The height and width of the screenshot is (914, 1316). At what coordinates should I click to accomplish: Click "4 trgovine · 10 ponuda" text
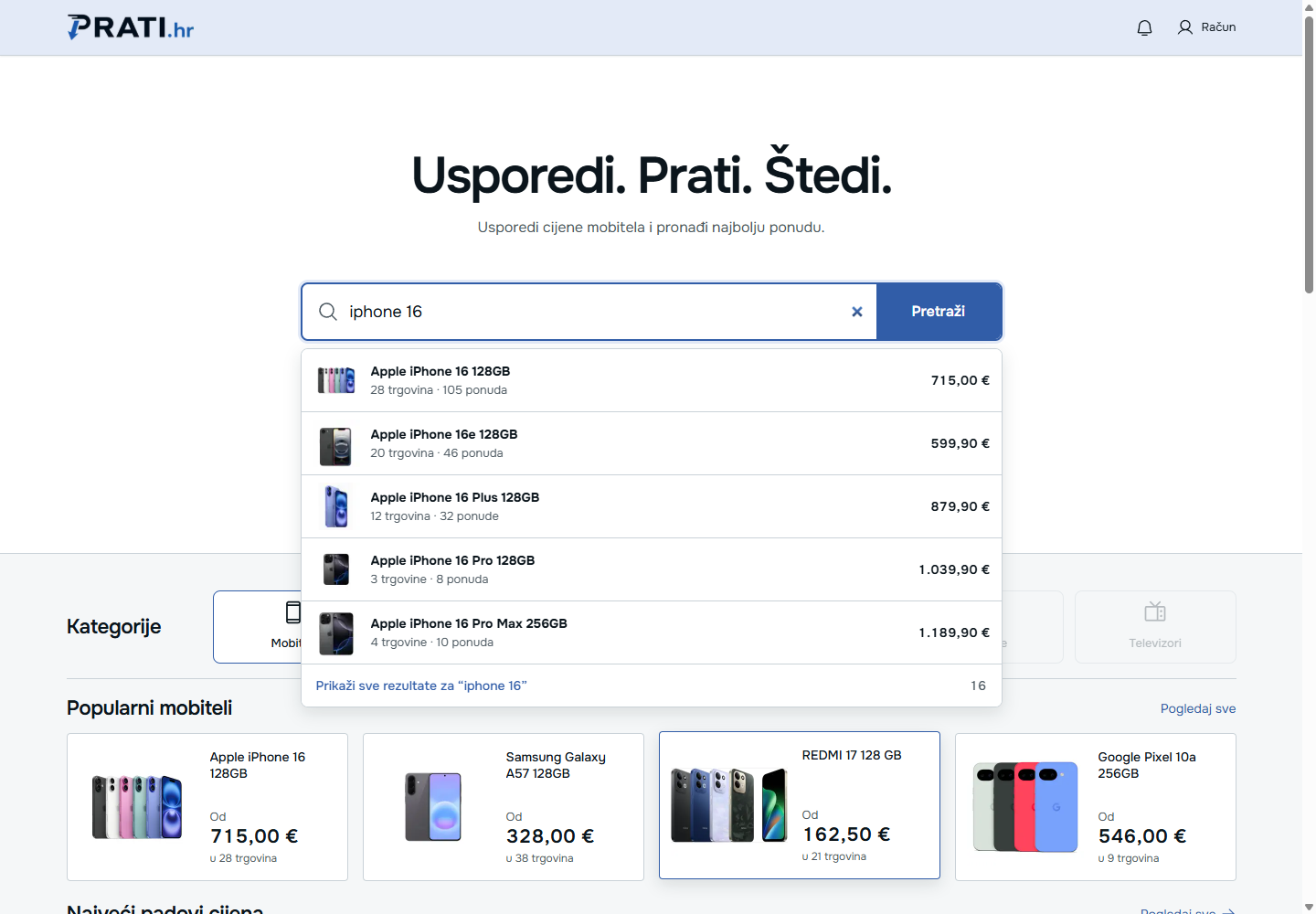coord(432,643)
